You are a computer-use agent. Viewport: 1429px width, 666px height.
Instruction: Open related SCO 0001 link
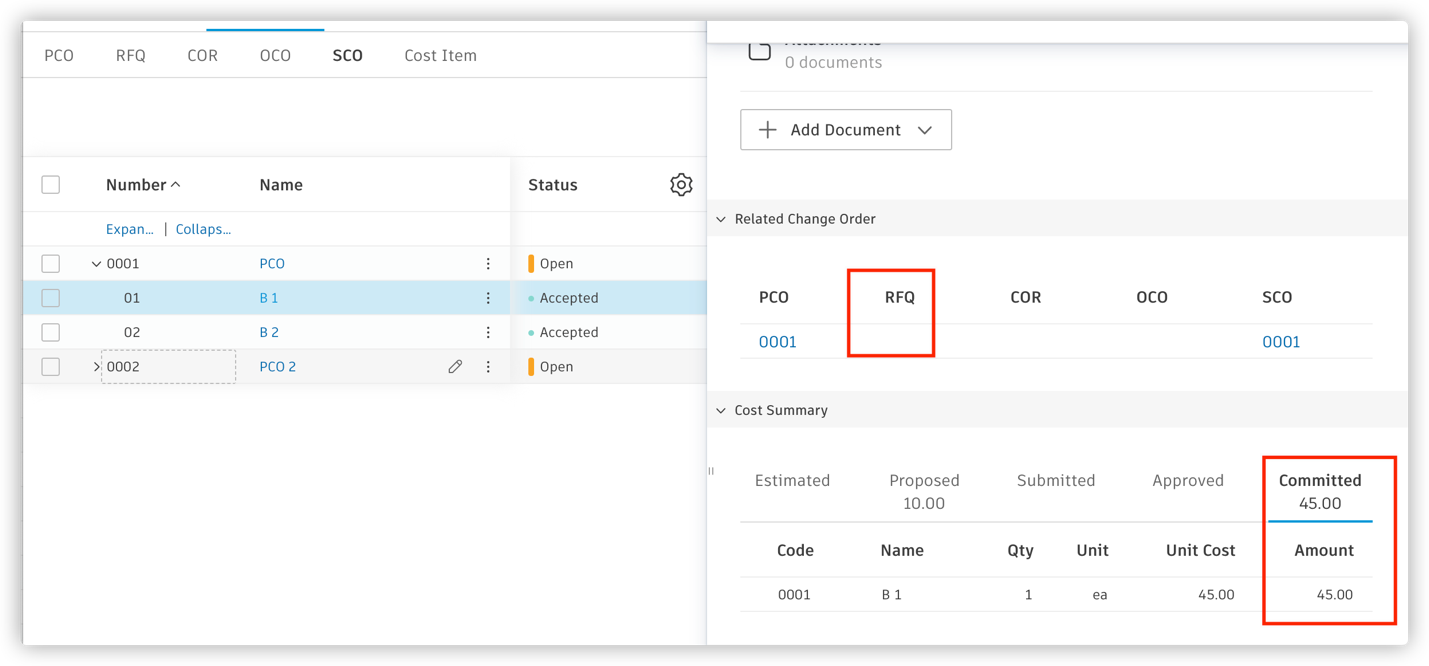tap(1280, 342)
